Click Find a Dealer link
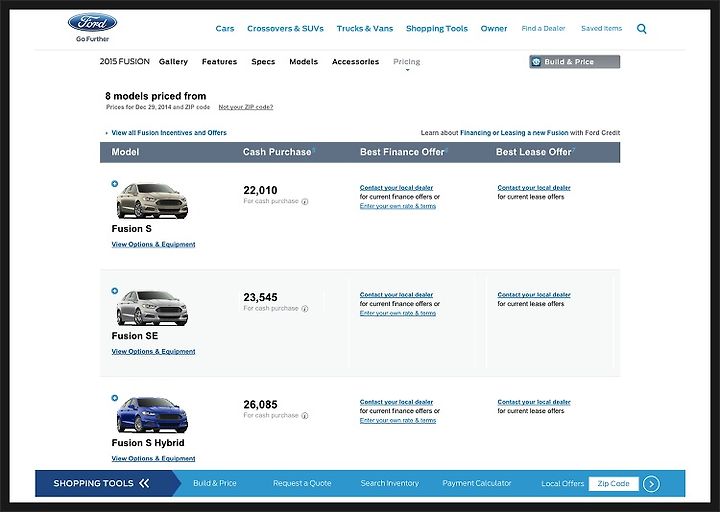The height and width of the screenshot is (512, 720). (x=543, y=28)
